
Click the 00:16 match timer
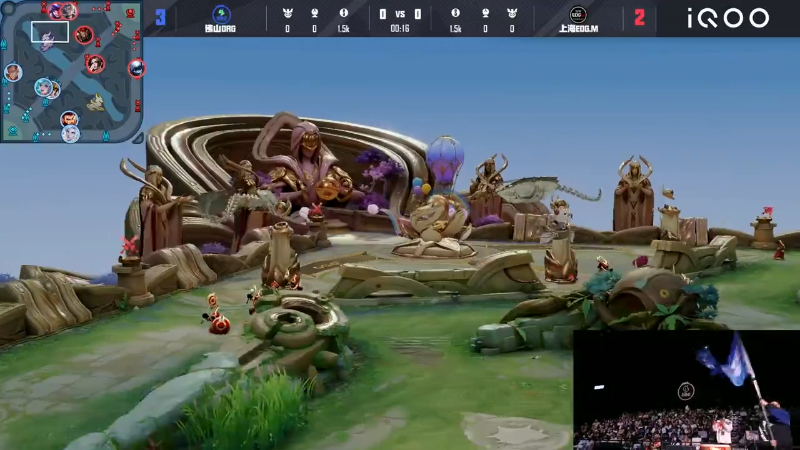pos(399,29)
